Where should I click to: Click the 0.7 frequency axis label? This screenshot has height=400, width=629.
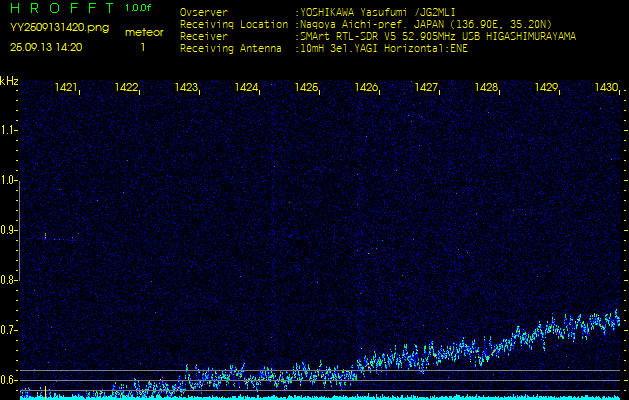pyautogui.click(x=9, y=330)
